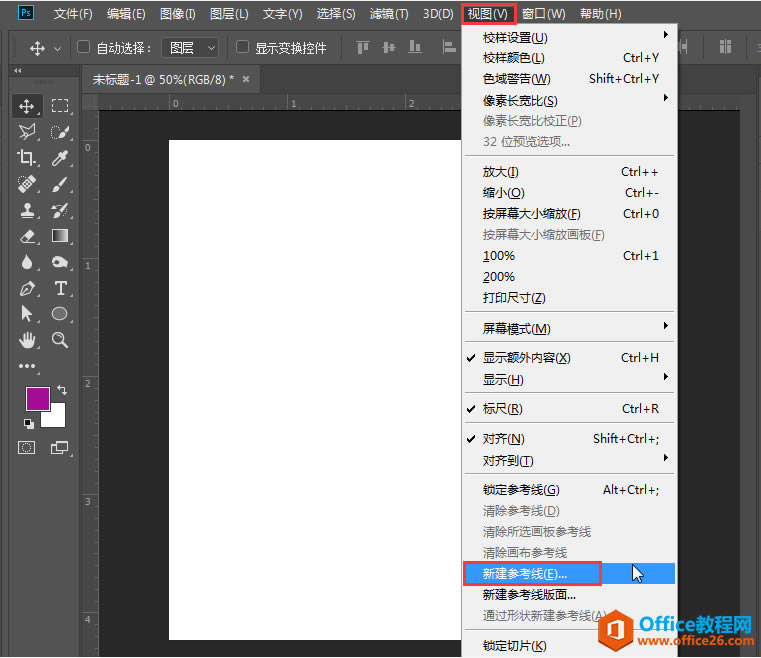Click the purple foreground color swatch
This screenshot has width=761, height=658.
[x=37, y=398]
